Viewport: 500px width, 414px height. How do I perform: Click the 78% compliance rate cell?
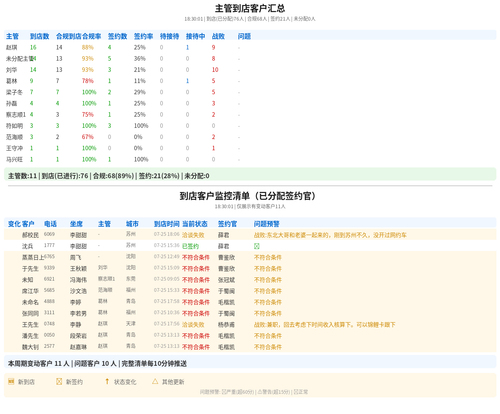(x=88, y=81)
